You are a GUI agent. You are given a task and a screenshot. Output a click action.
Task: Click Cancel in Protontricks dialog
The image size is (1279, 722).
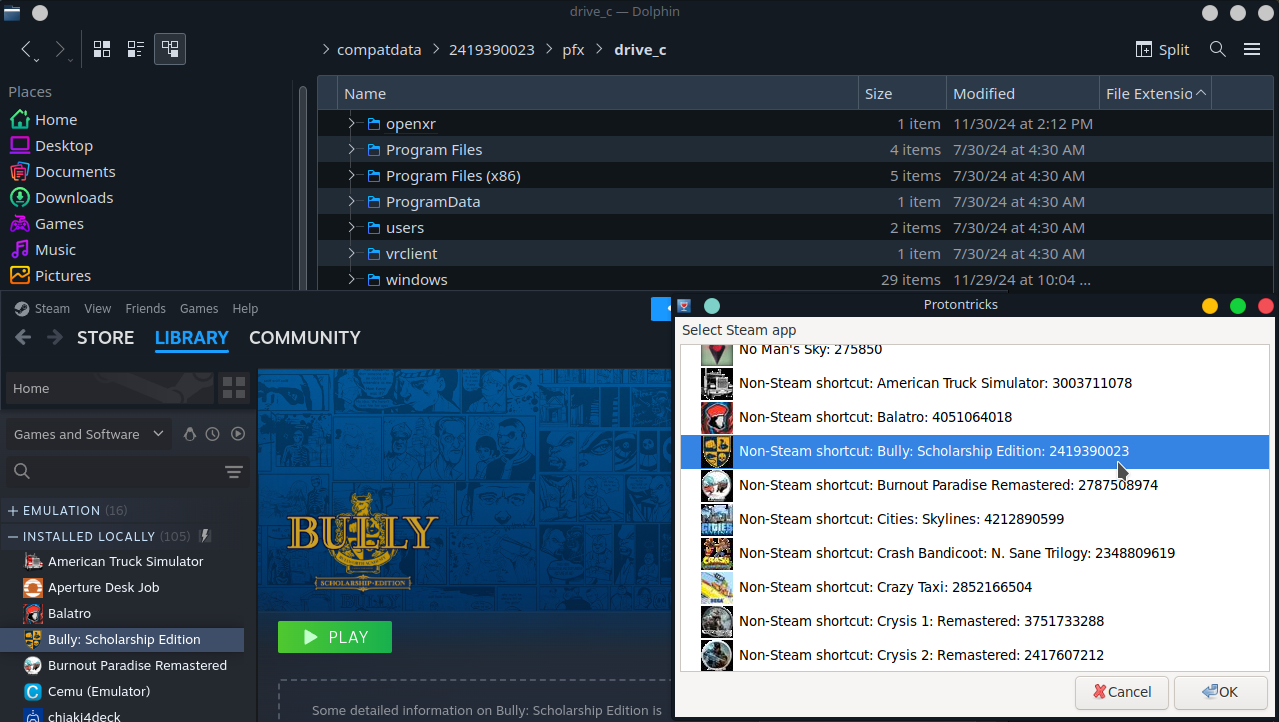coord(1122,692)
